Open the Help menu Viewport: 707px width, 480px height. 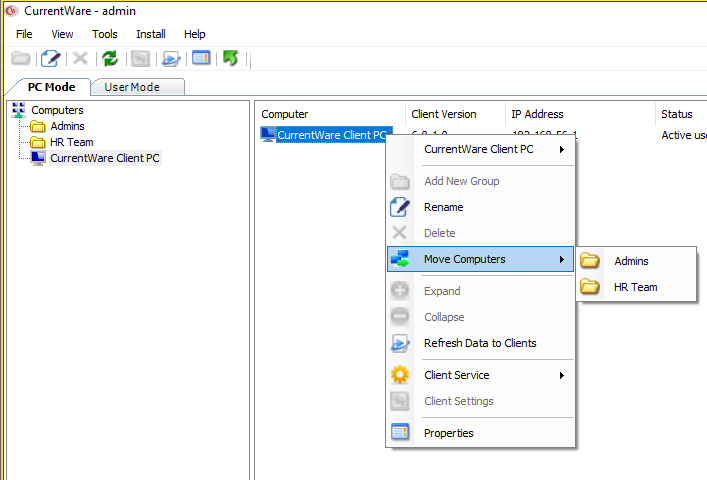click(x=194, y=34)
